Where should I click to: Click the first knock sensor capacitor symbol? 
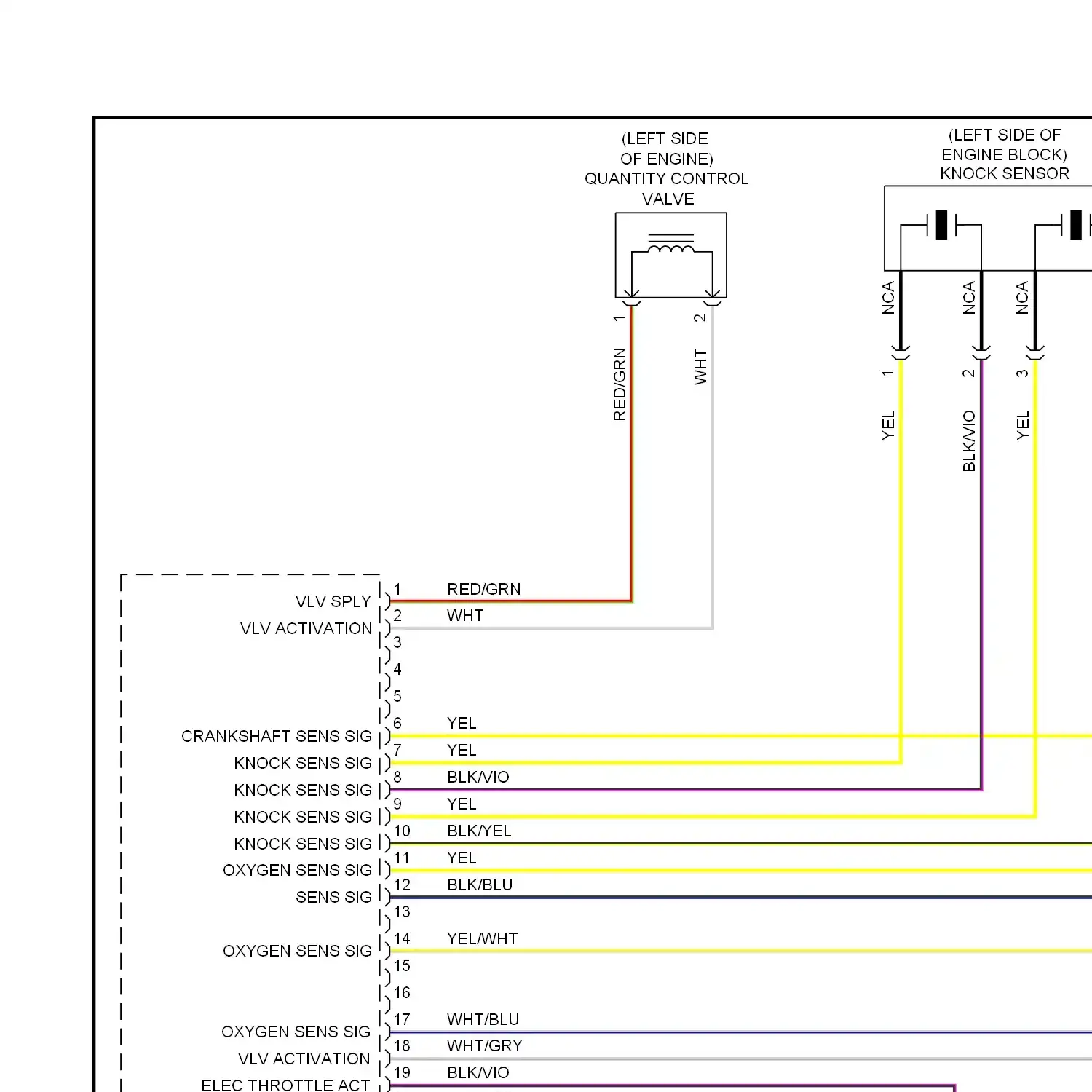(x=941, y=225)
